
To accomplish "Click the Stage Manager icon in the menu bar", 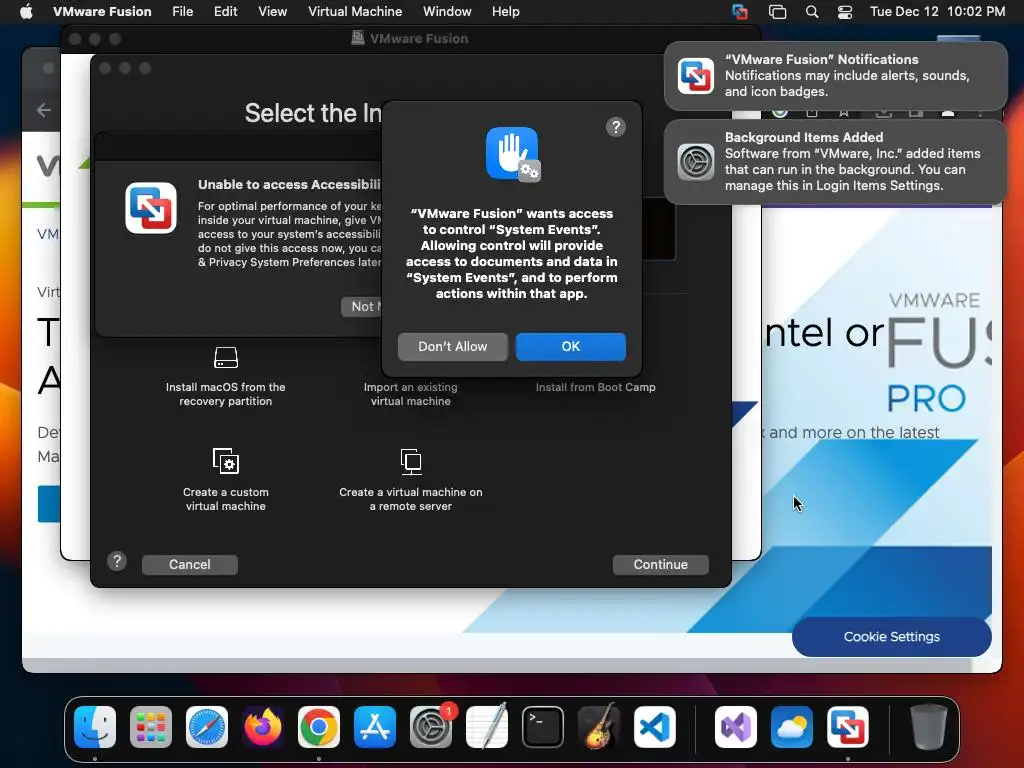I will click(x=777, y=11).
